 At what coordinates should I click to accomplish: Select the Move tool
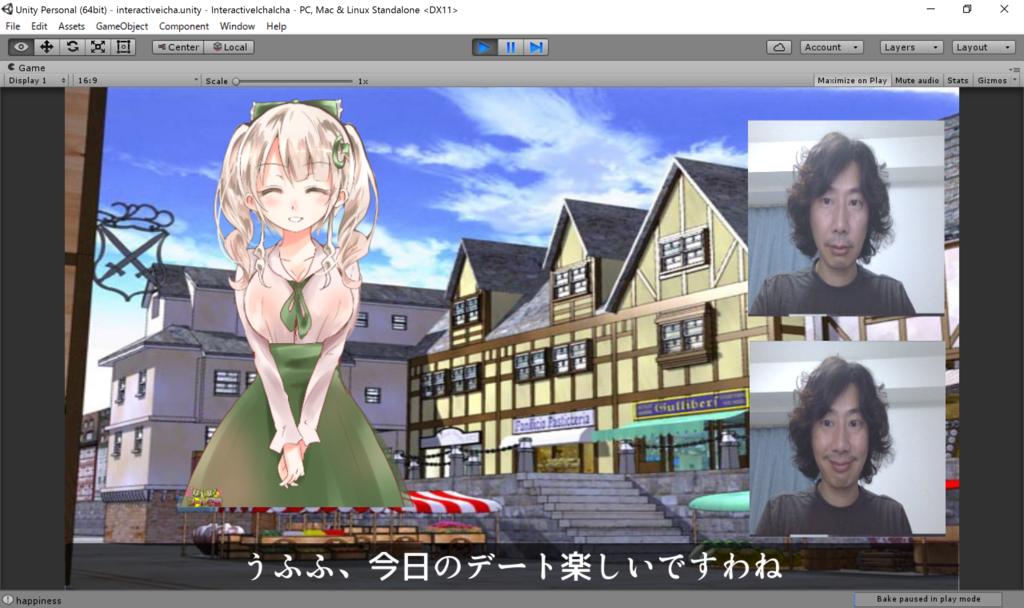46,47
